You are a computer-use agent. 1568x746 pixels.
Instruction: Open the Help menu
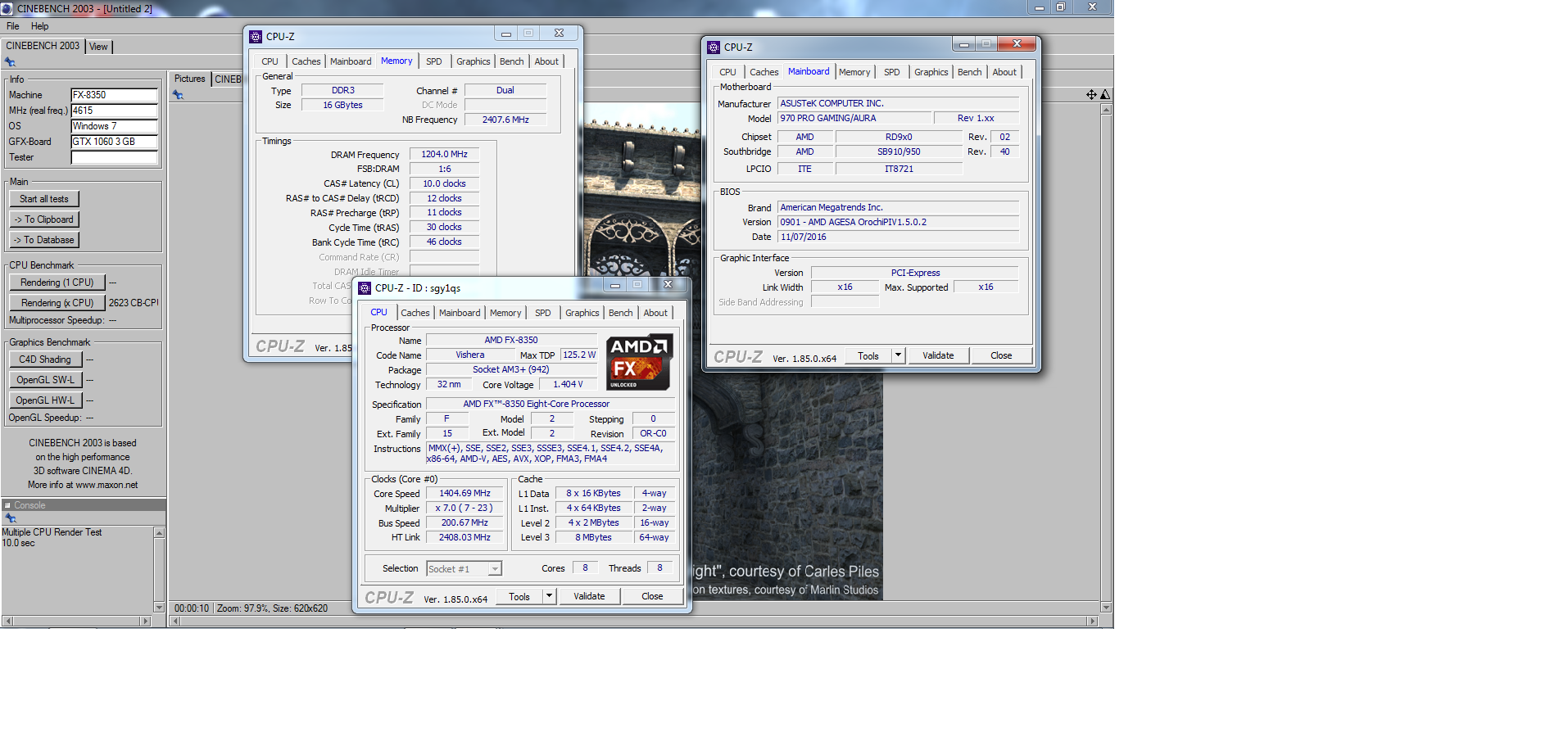(40, 26)
